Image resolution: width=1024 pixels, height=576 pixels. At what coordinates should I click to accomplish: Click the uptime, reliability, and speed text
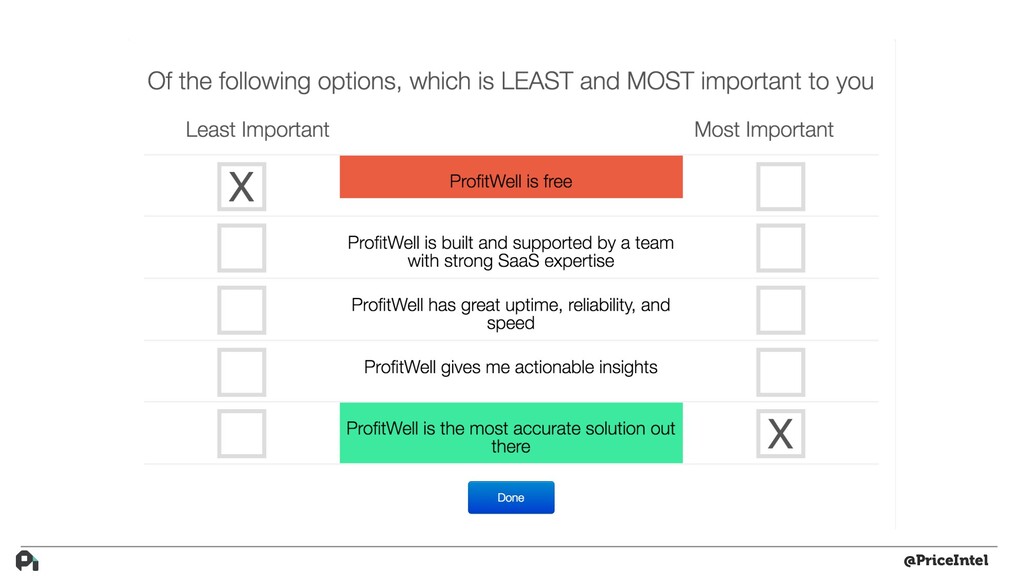pyautogui.click(x=511, y=314)
